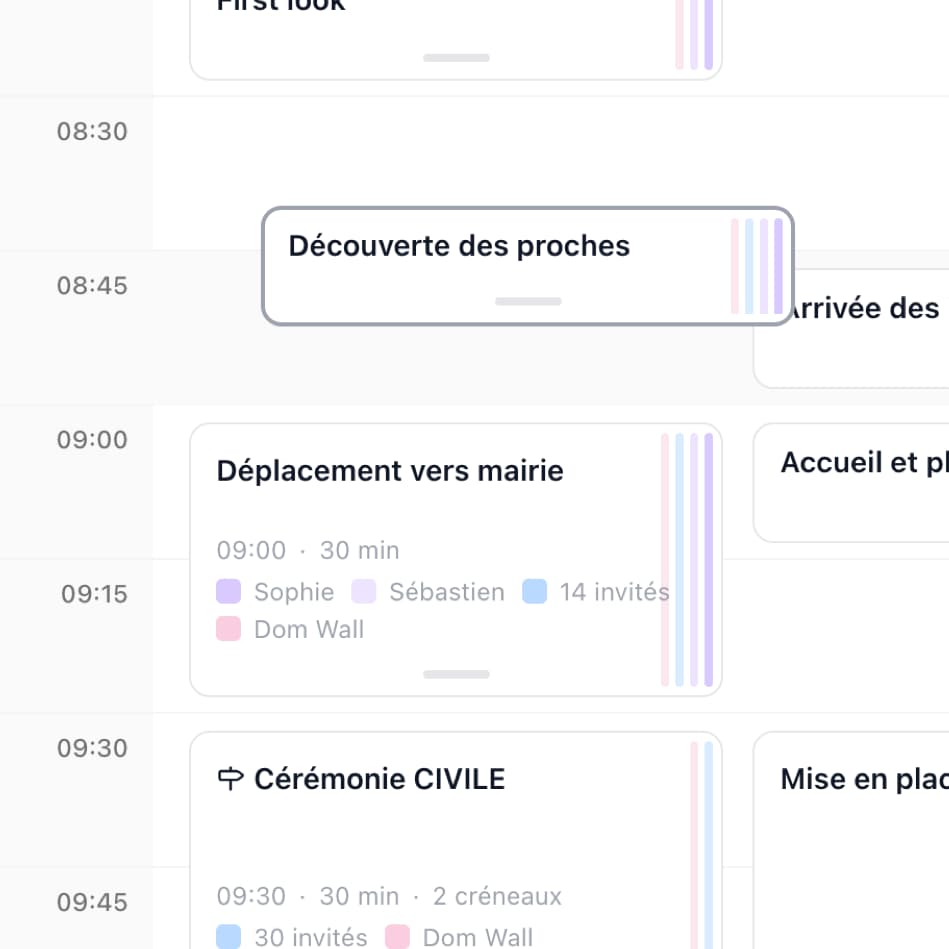The image size is (949, 949).
Task: Click the "Mise en plac..." event title
Action: [x=861, y=778]
